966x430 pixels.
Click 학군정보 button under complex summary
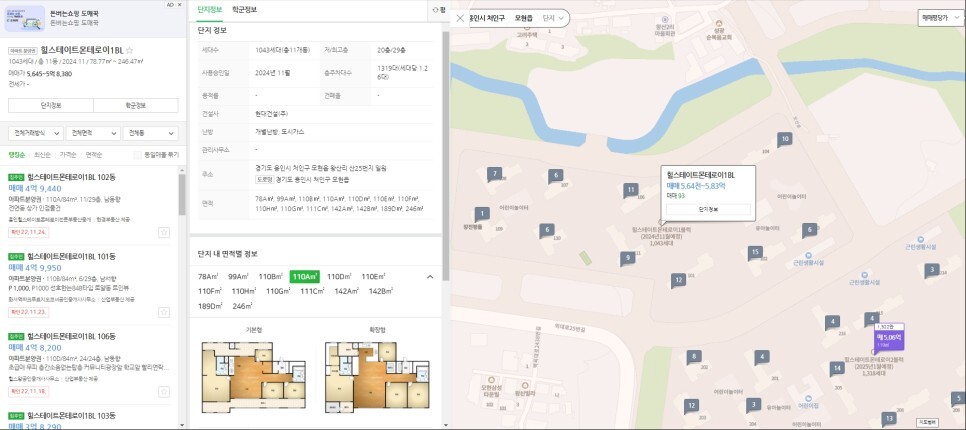tap(136, 105)
